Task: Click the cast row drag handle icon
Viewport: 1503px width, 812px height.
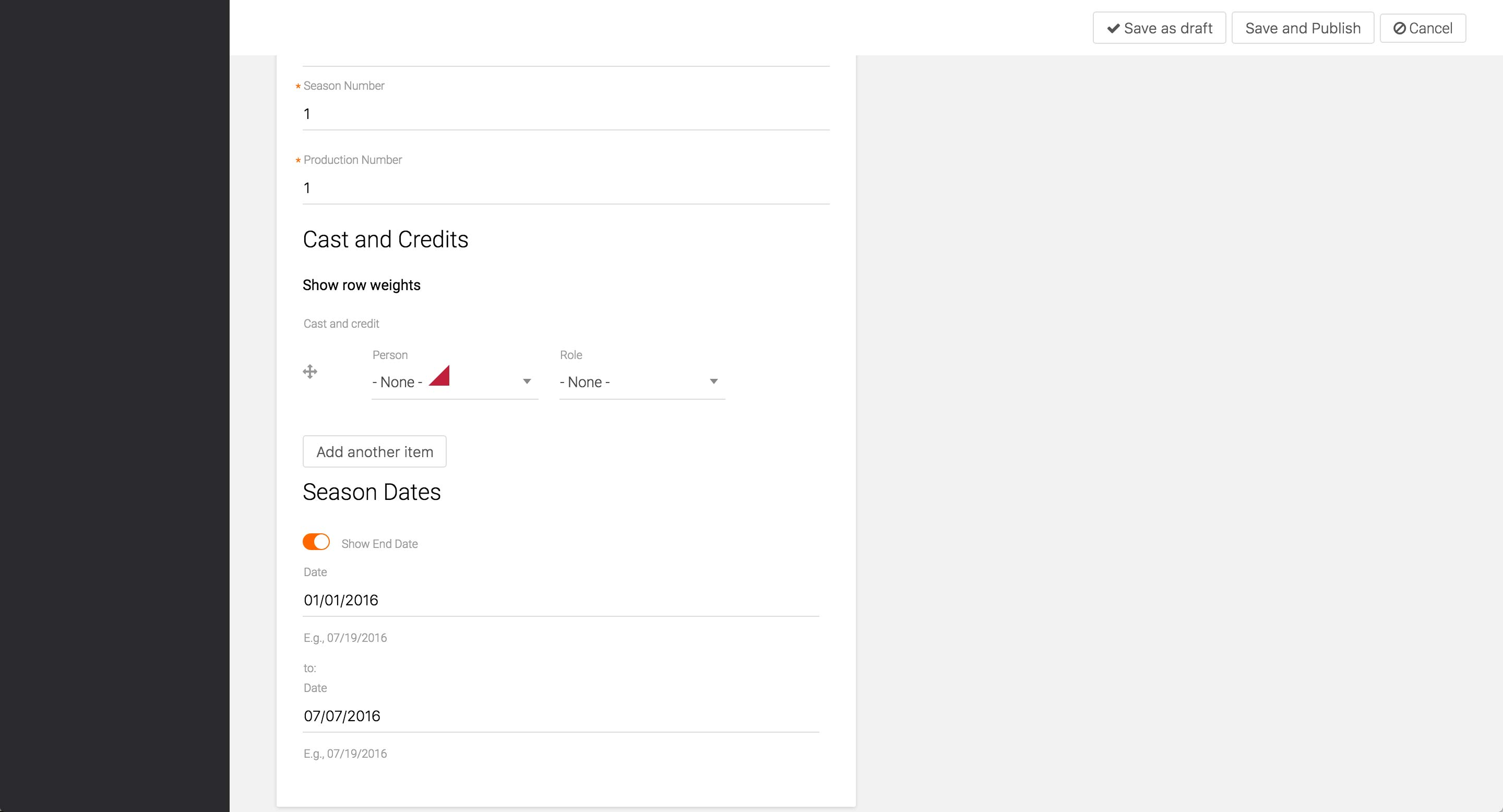Action: tap(310, 372)
